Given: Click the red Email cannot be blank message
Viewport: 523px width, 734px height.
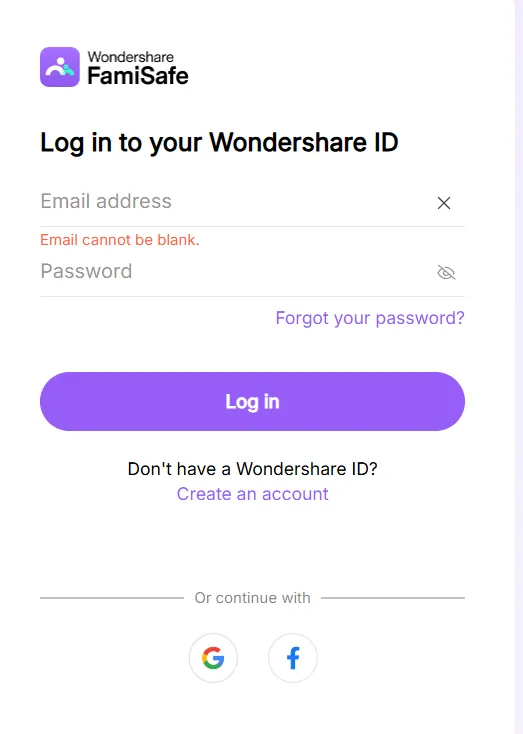Looking at the screenshot, I should pos(120,240).
